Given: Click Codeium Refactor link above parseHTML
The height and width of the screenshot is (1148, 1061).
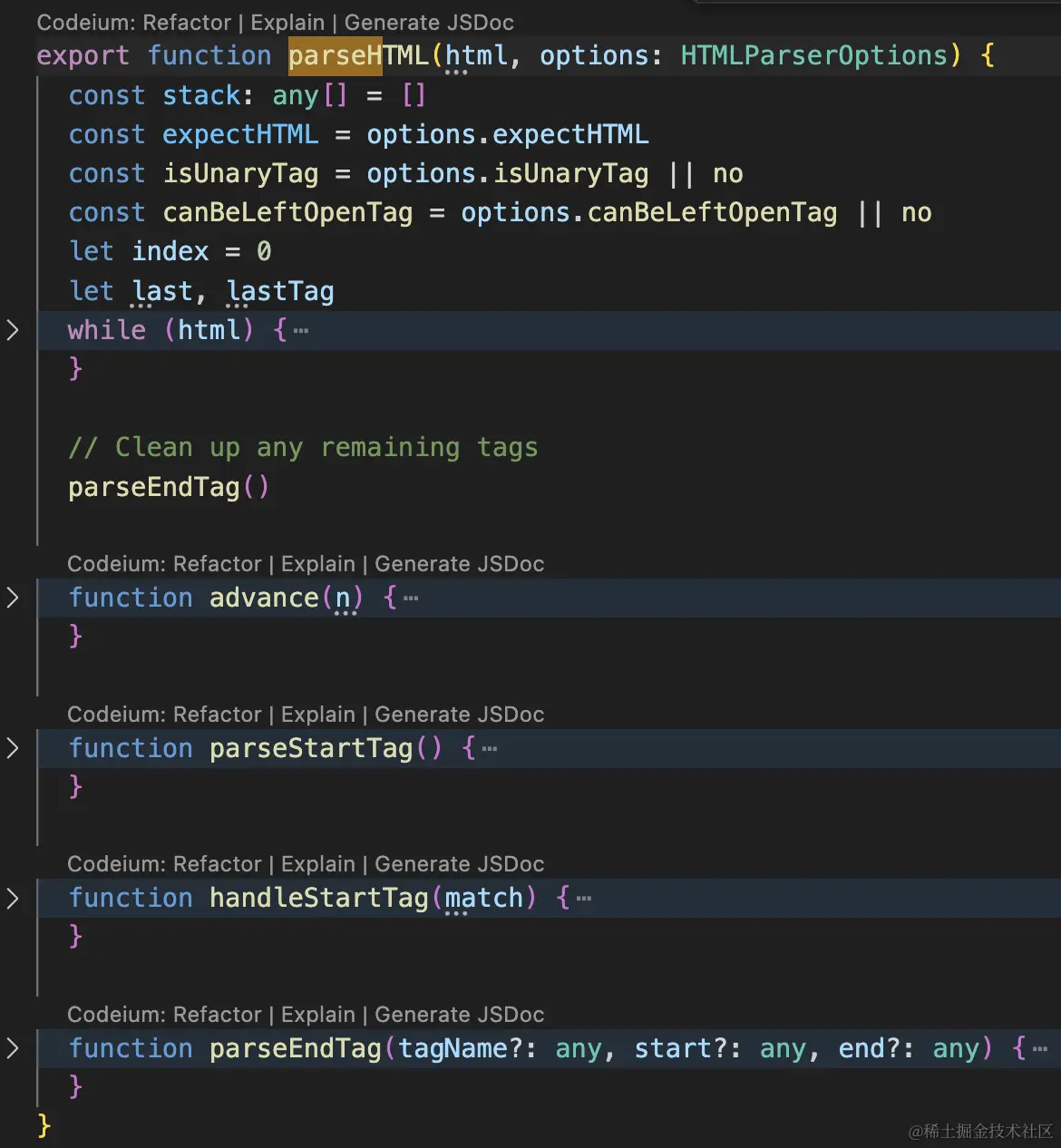Looking at the screenshot, I should pos(187,23).
